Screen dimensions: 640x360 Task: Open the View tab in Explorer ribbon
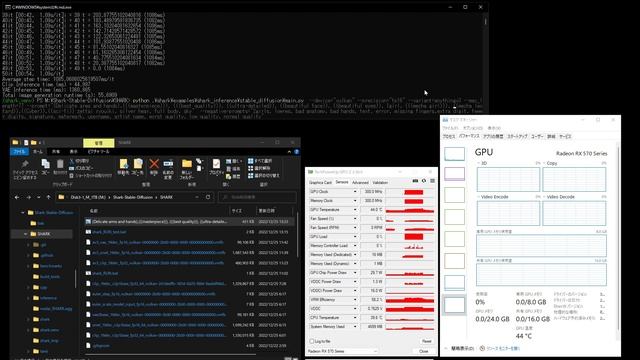[73, 151]
